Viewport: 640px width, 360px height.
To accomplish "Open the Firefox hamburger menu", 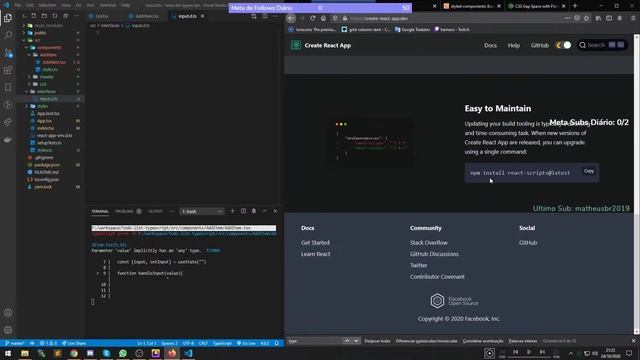I will 633,18.
